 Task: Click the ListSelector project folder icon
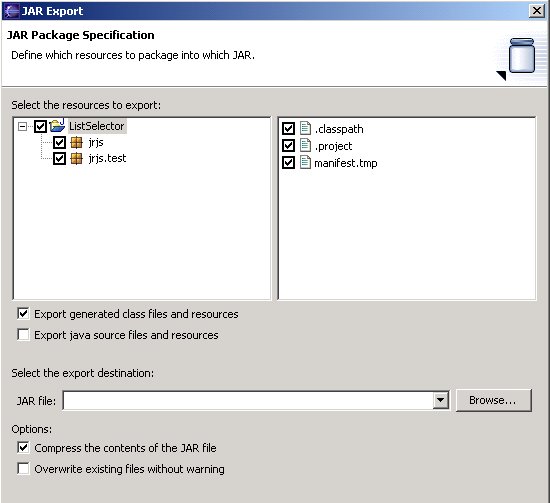[x=57, y=126]
